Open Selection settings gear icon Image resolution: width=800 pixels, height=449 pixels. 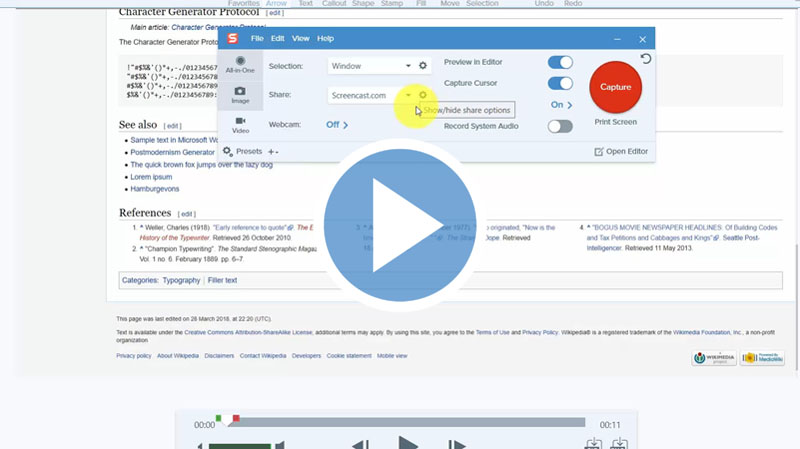coord(423,66)
